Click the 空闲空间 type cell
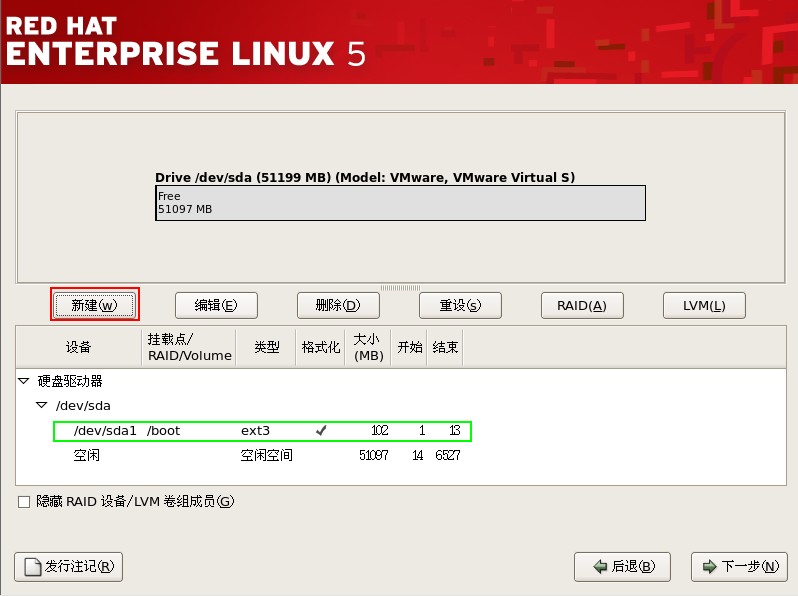Screen dimensions: 798x596 267,455
